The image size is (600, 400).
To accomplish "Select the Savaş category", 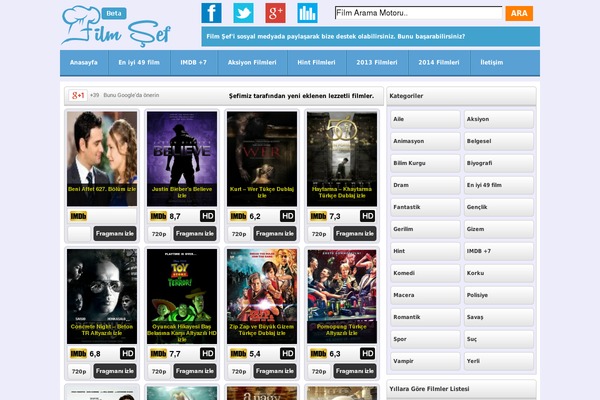I will tap(499, 317).
